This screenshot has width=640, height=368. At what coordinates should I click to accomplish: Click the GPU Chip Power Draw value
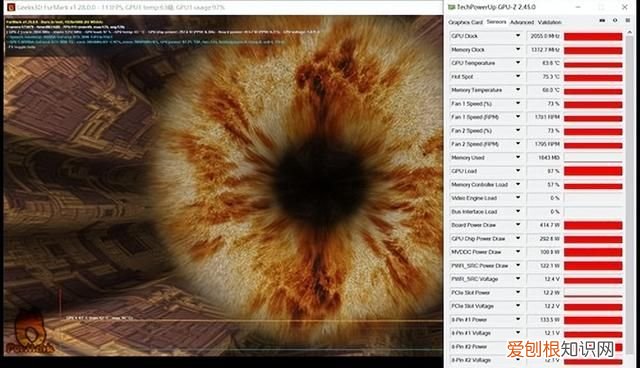click(544, 238)
